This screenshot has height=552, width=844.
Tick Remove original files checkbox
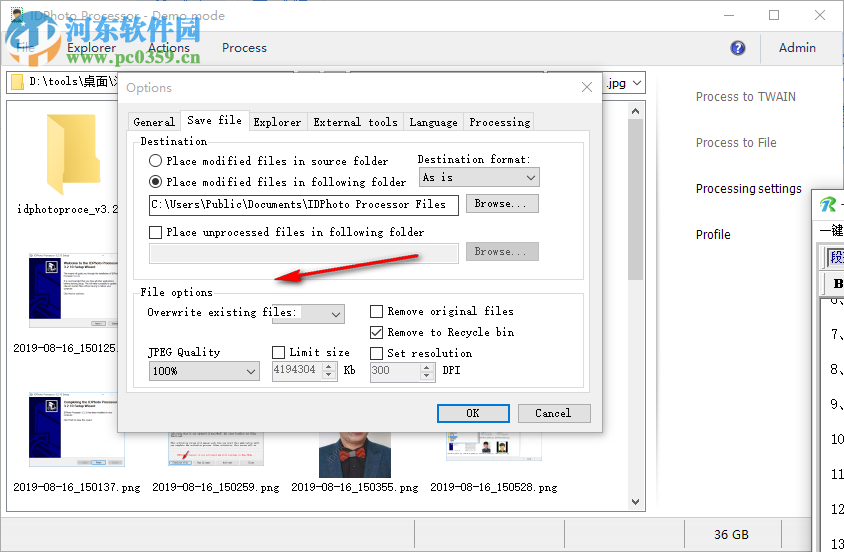point(377,312)
